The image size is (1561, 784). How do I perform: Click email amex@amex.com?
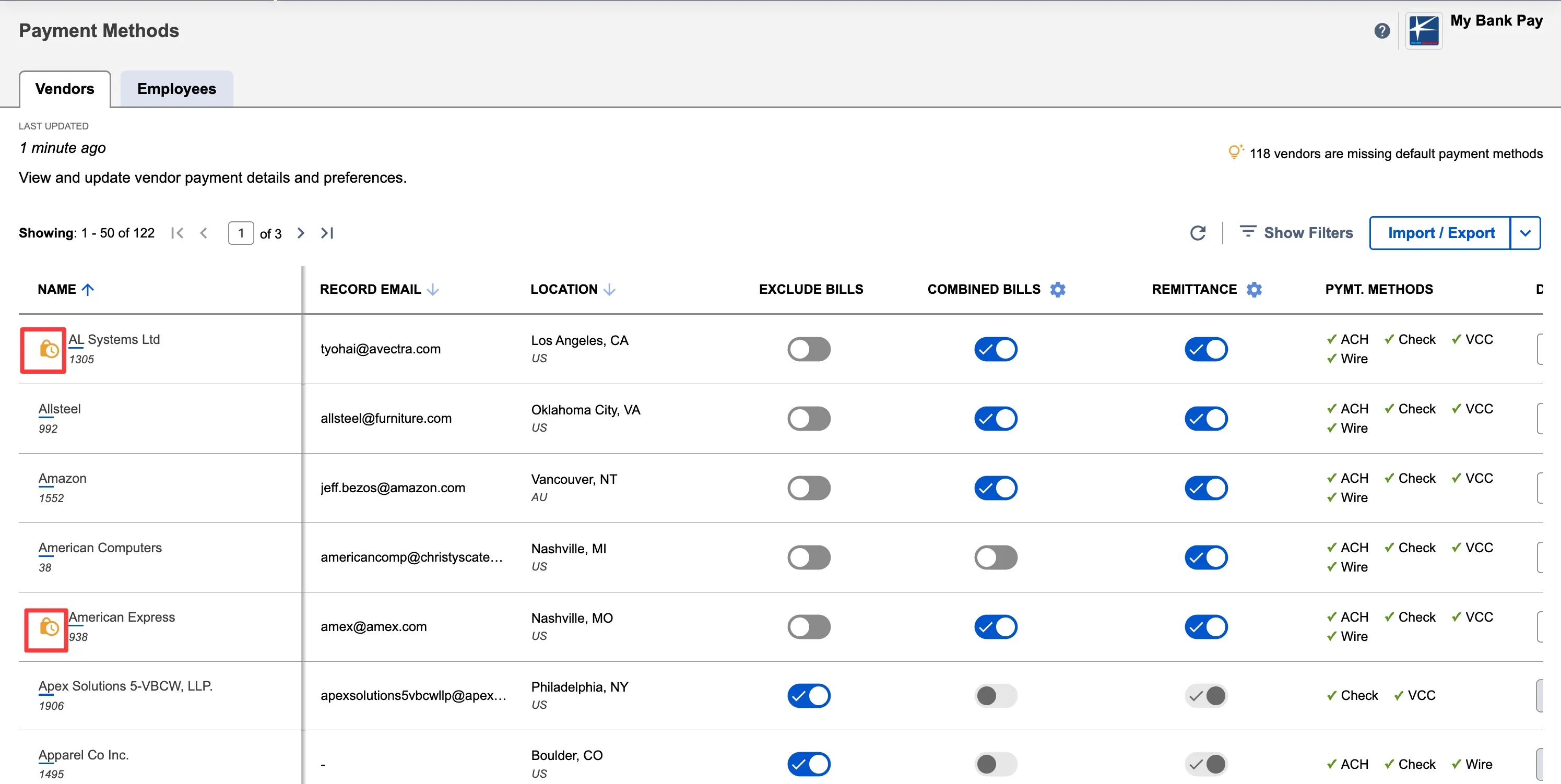click(x=373, y=626)
